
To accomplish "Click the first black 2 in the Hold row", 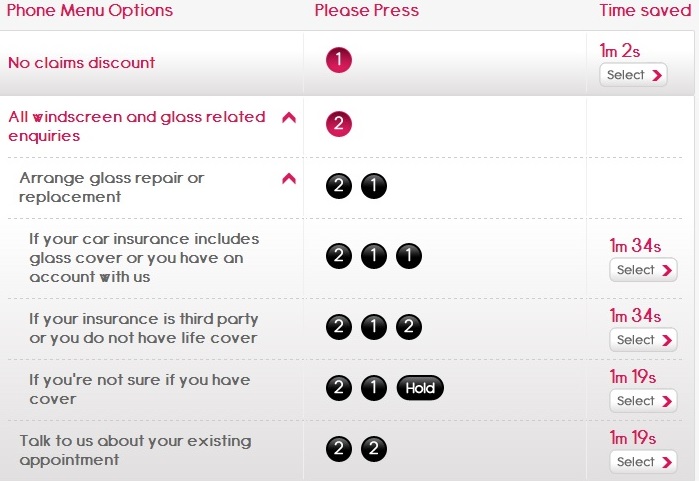I will point(339,388).
